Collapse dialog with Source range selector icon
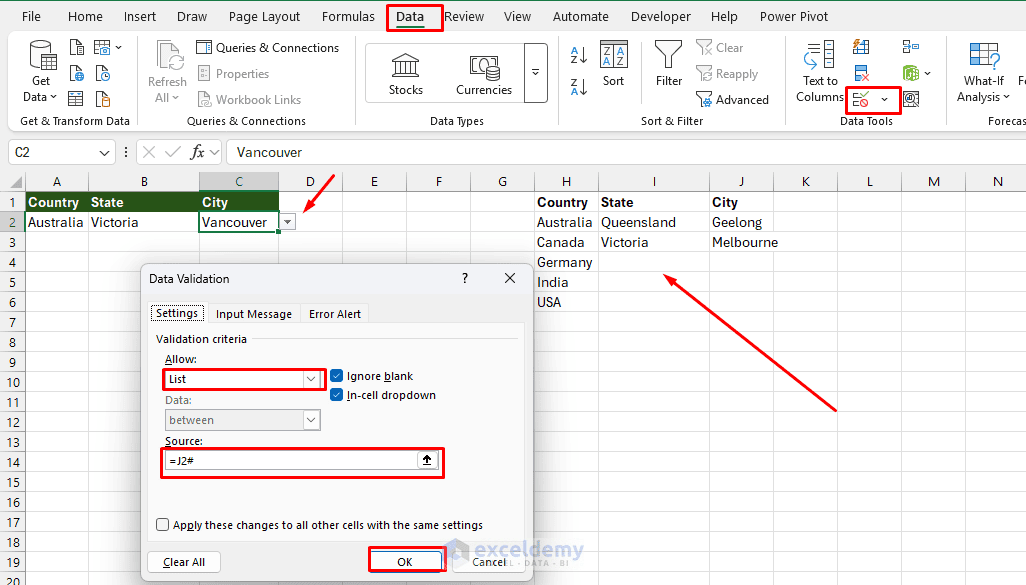Viewport: 1026px width, 585px height. pos(427,460)
